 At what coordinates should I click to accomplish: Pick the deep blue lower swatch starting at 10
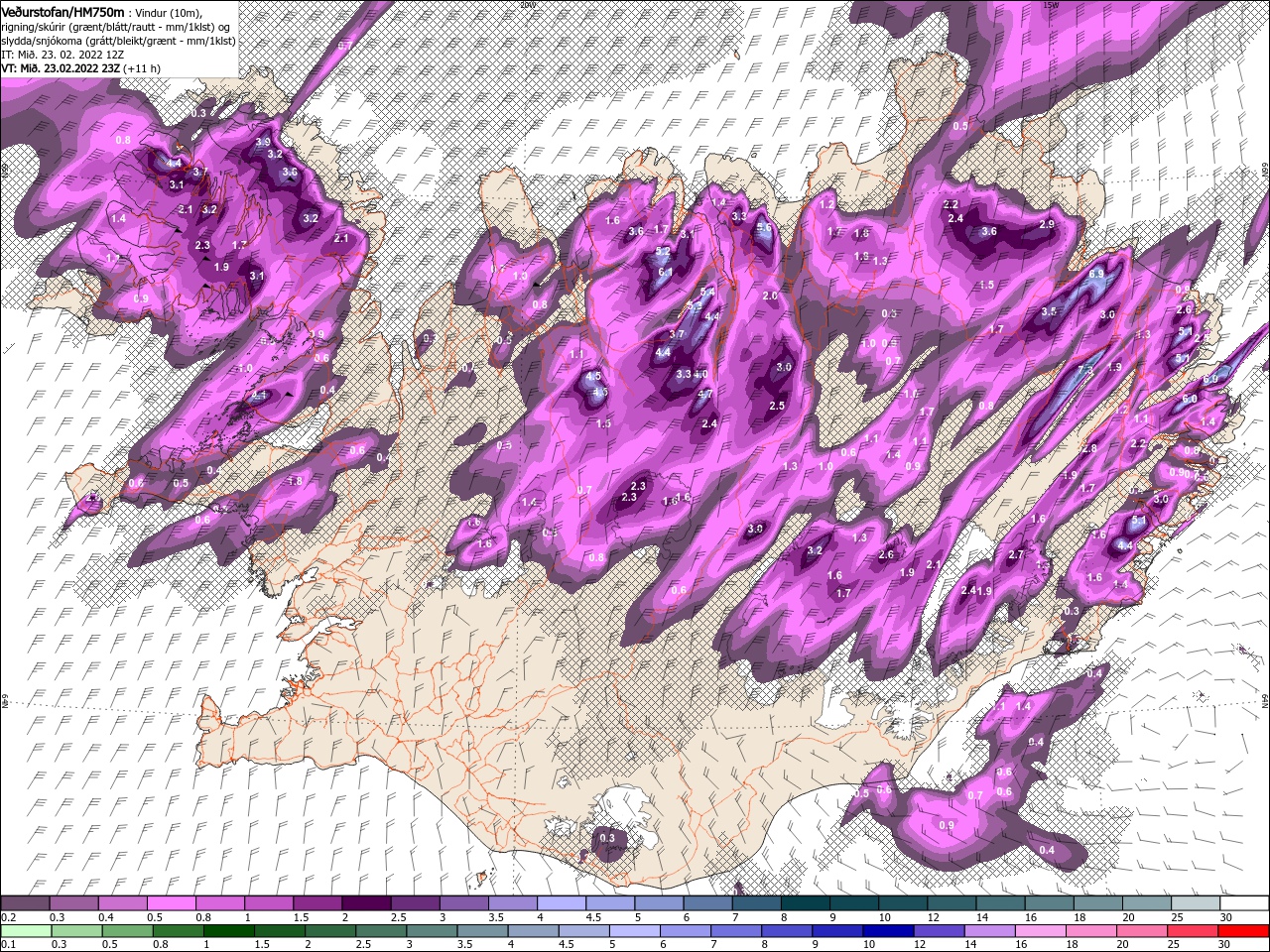(888, 931)
